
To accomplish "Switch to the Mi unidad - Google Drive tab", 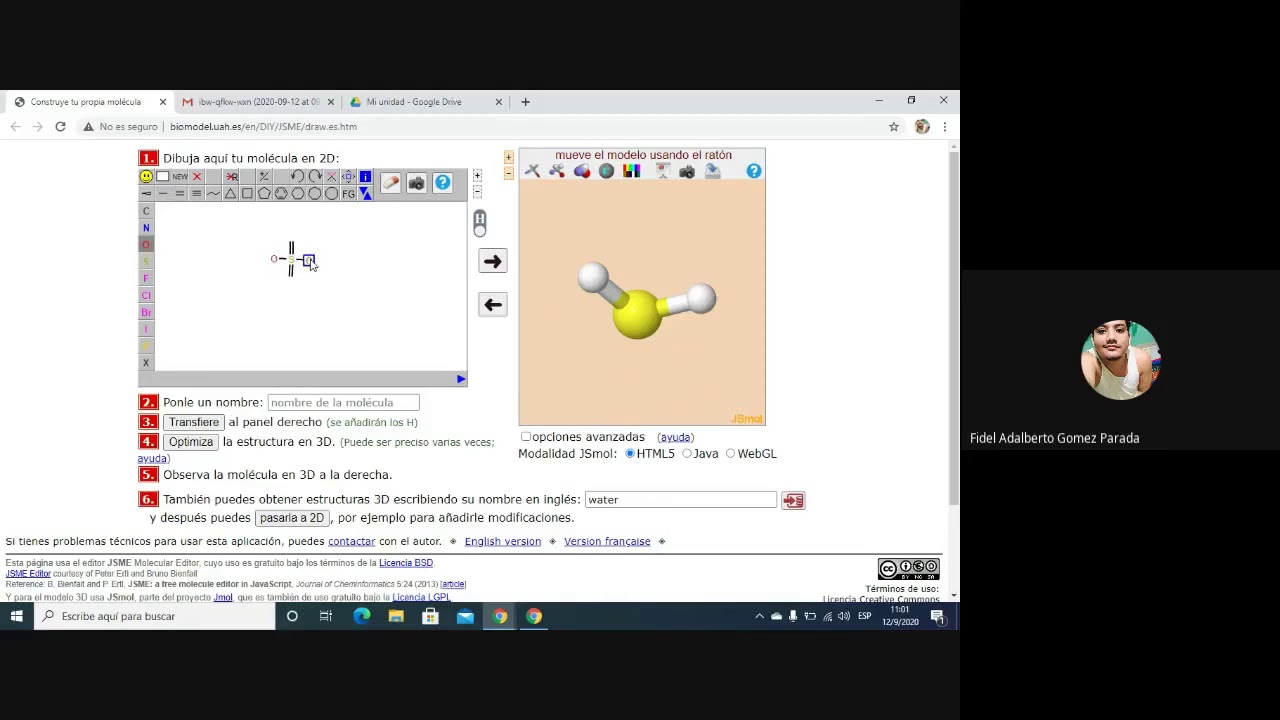I will pos(425,101).
